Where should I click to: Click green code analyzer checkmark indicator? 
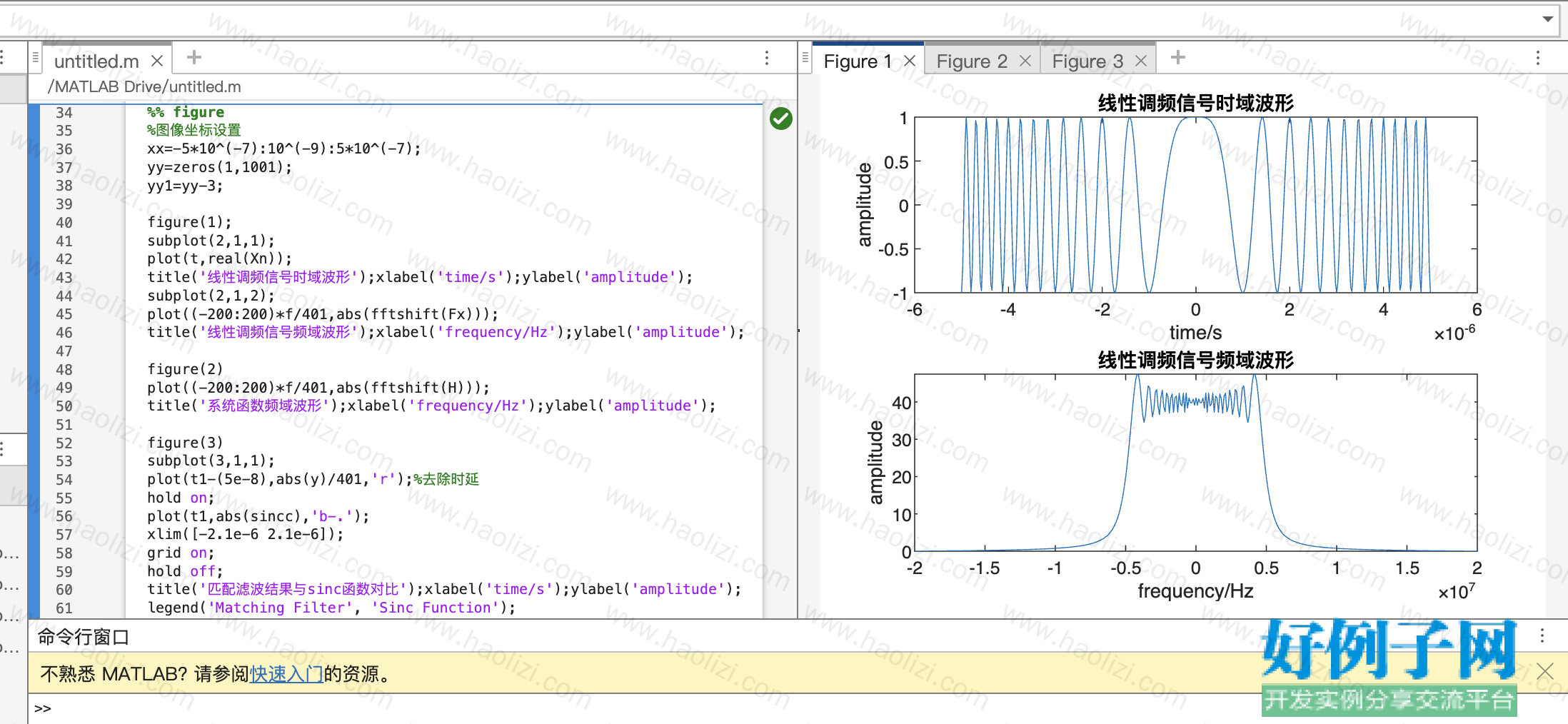[780, 119]
